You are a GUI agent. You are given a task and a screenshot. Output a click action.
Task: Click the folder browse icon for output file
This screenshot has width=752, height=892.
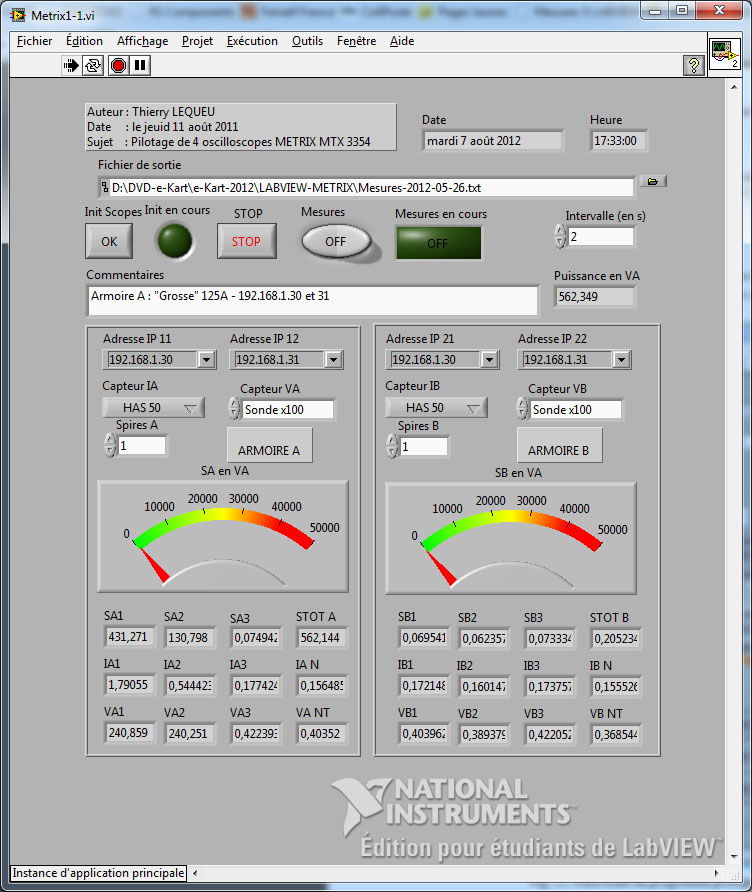coord(653,181)
